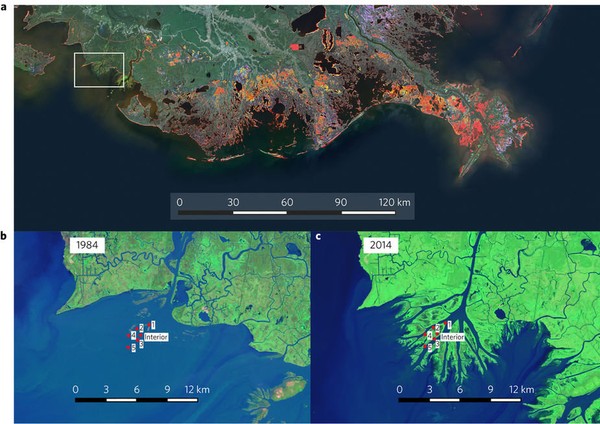Click the 0 mark on the top scale bar
This screenshot has height=424, width=600.
[180, 202]
